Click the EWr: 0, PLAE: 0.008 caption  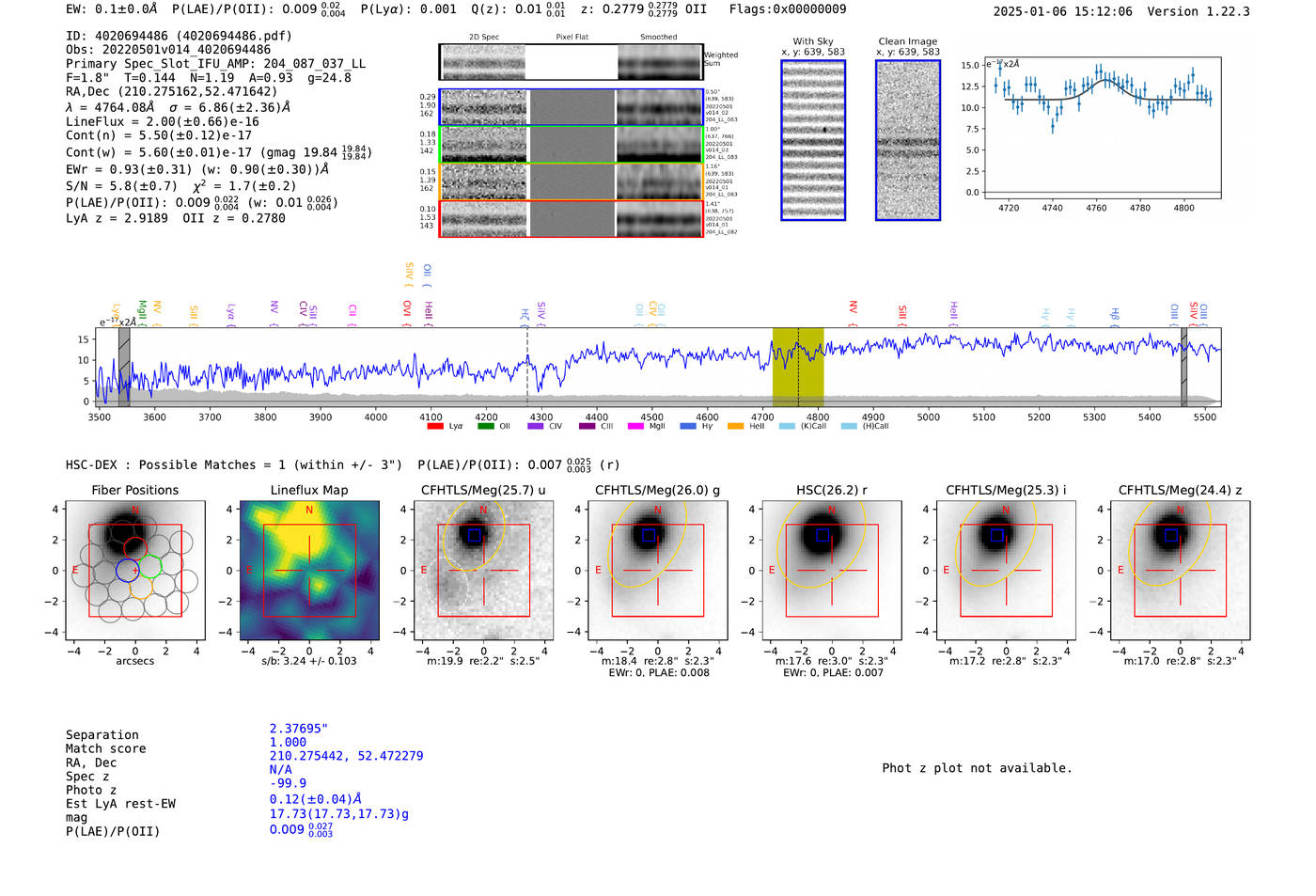click(658, 672)
